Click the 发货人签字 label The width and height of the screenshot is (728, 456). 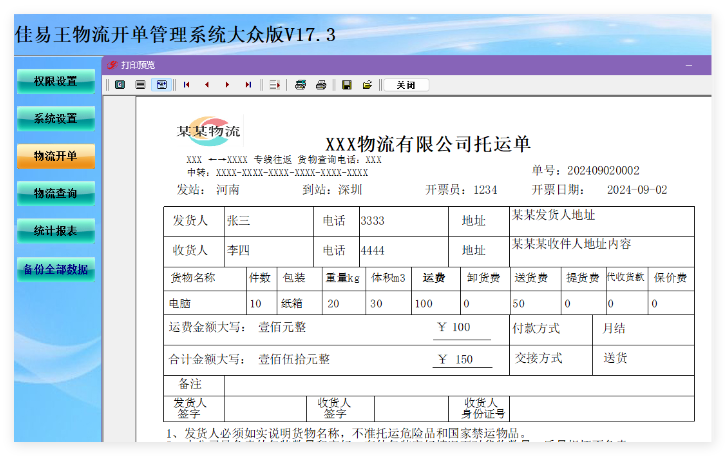coord(190,408)
